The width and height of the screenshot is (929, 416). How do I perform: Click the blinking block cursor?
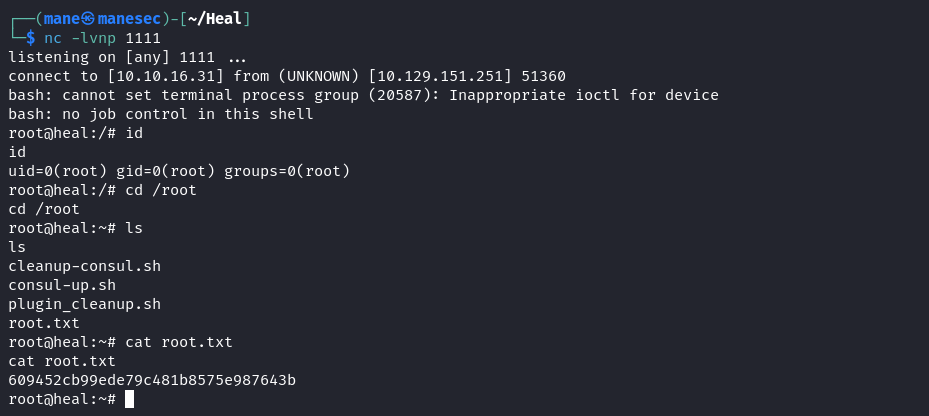tap(130, 399)
